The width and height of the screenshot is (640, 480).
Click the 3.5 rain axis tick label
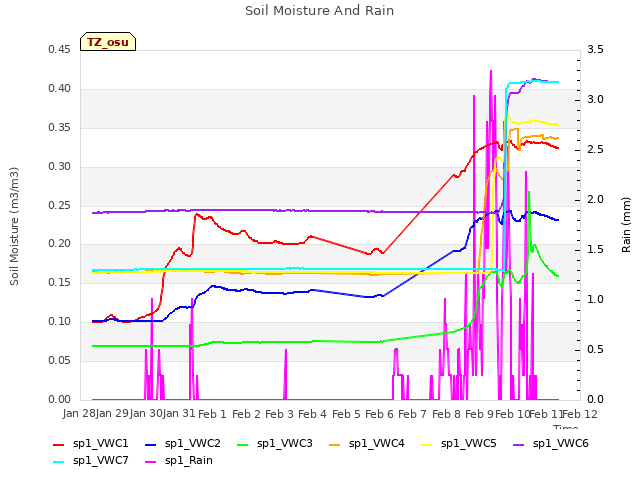pos(595,49)
